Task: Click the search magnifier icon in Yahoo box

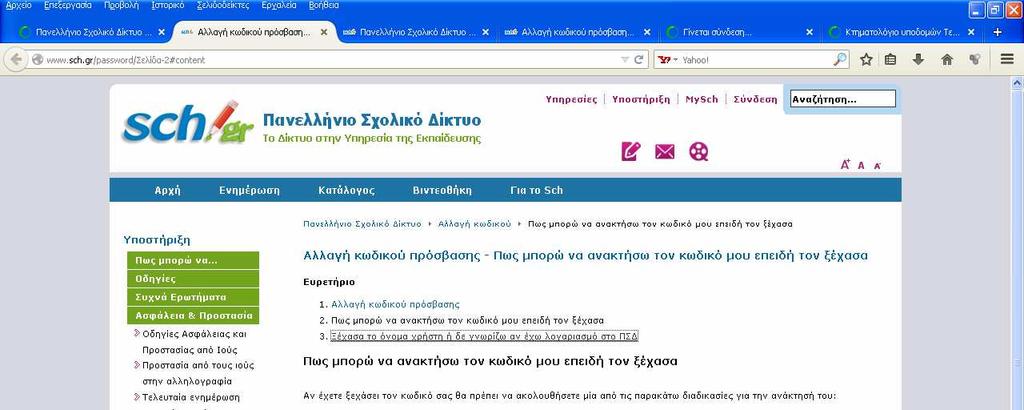Action: pyautogui.click(x=840, y=59)
